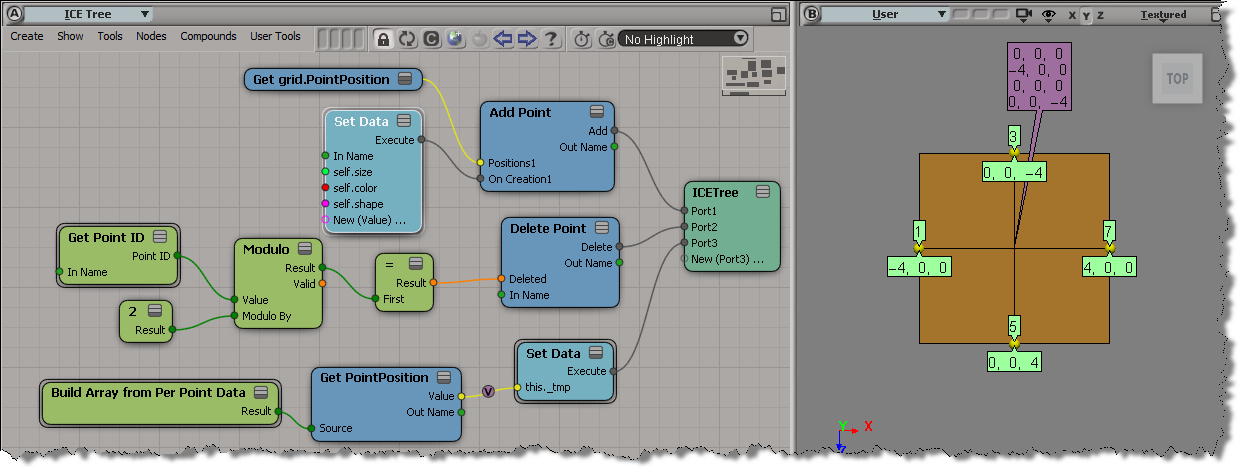Open the eye visibility menu in viewport
The image size is (1239, 467).
point(1049,15)
